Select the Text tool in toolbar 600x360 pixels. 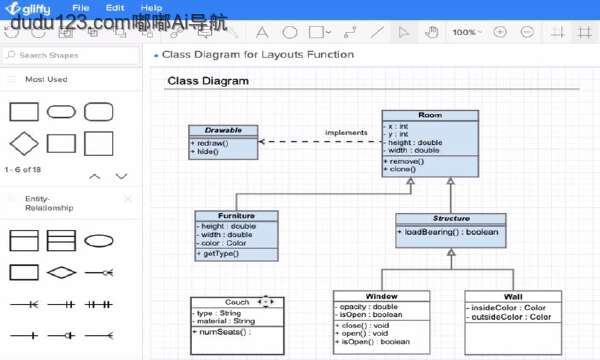(262, 33)
